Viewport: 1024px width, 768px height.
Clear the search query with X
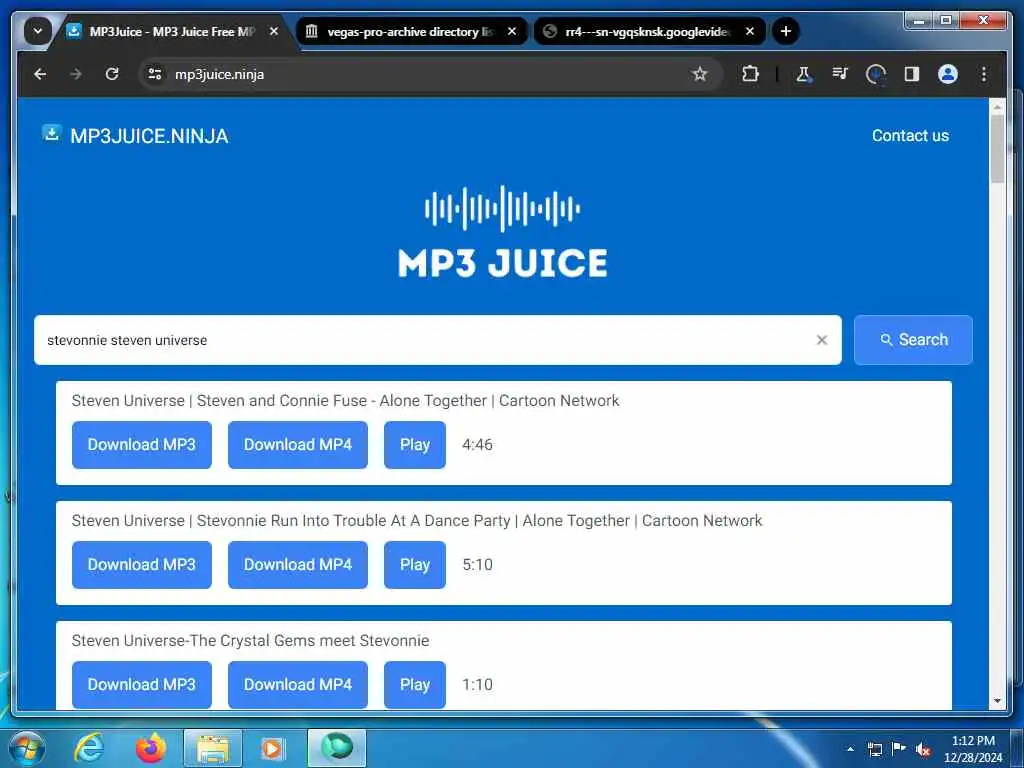point(822,340)
